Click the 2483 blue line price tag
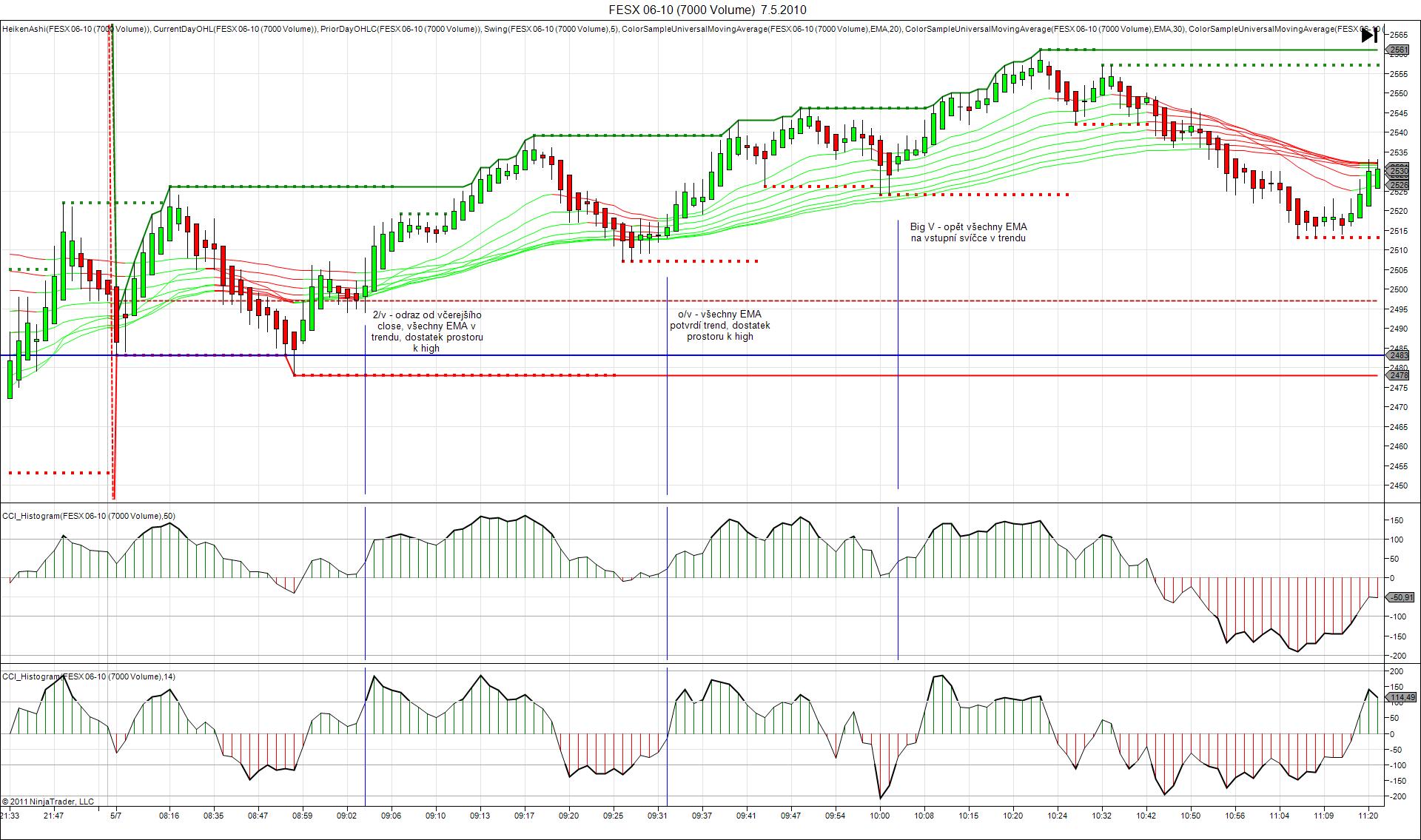Screen dimensions: 1421x840 (x=1399, y=355)
